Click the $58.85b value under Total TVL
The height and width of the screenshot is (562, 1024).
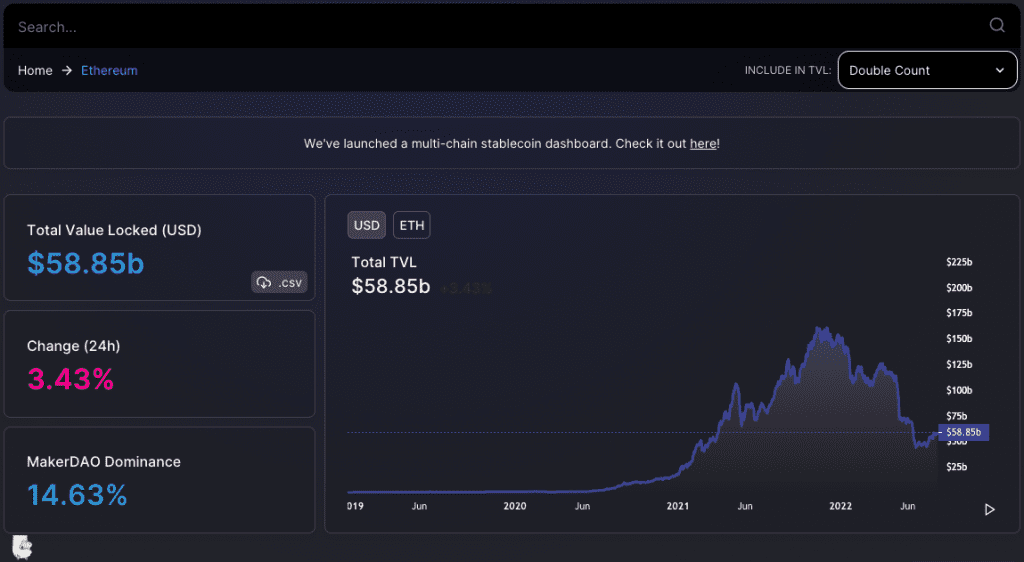tap(391, 287)
